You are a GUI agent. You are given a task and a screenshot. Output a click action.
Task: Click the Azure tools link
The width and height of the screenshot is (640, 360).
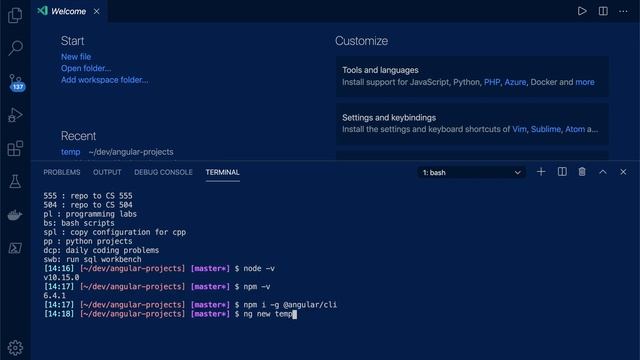515,82
